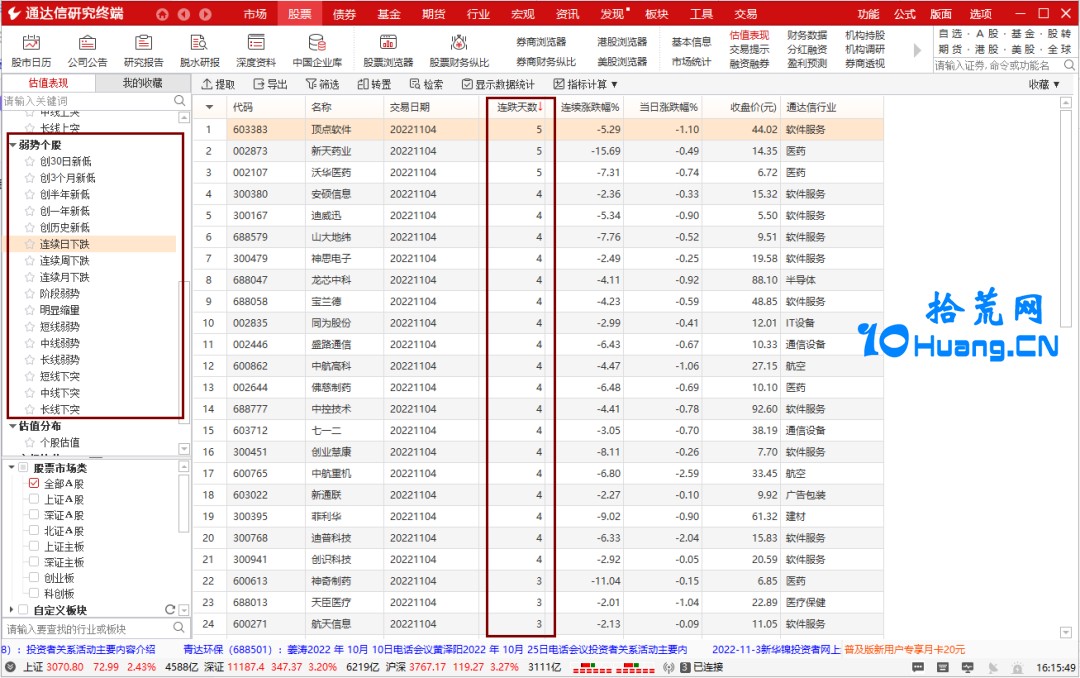
Task: Check the 上证A股 checkbox
Action: [34, 499]
